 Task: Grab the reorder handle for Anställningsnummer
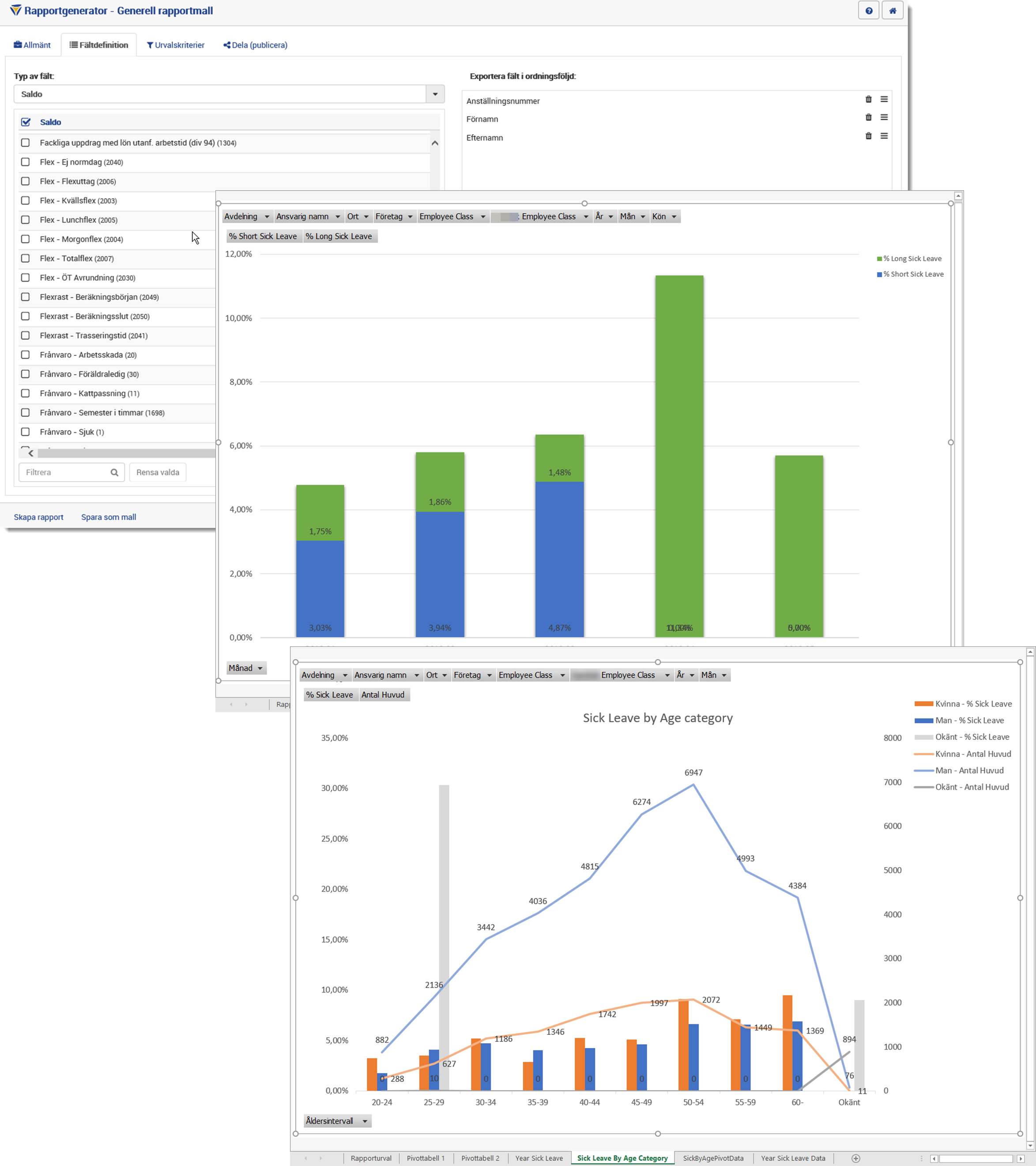pyautogui.click(x=884, y=100)
